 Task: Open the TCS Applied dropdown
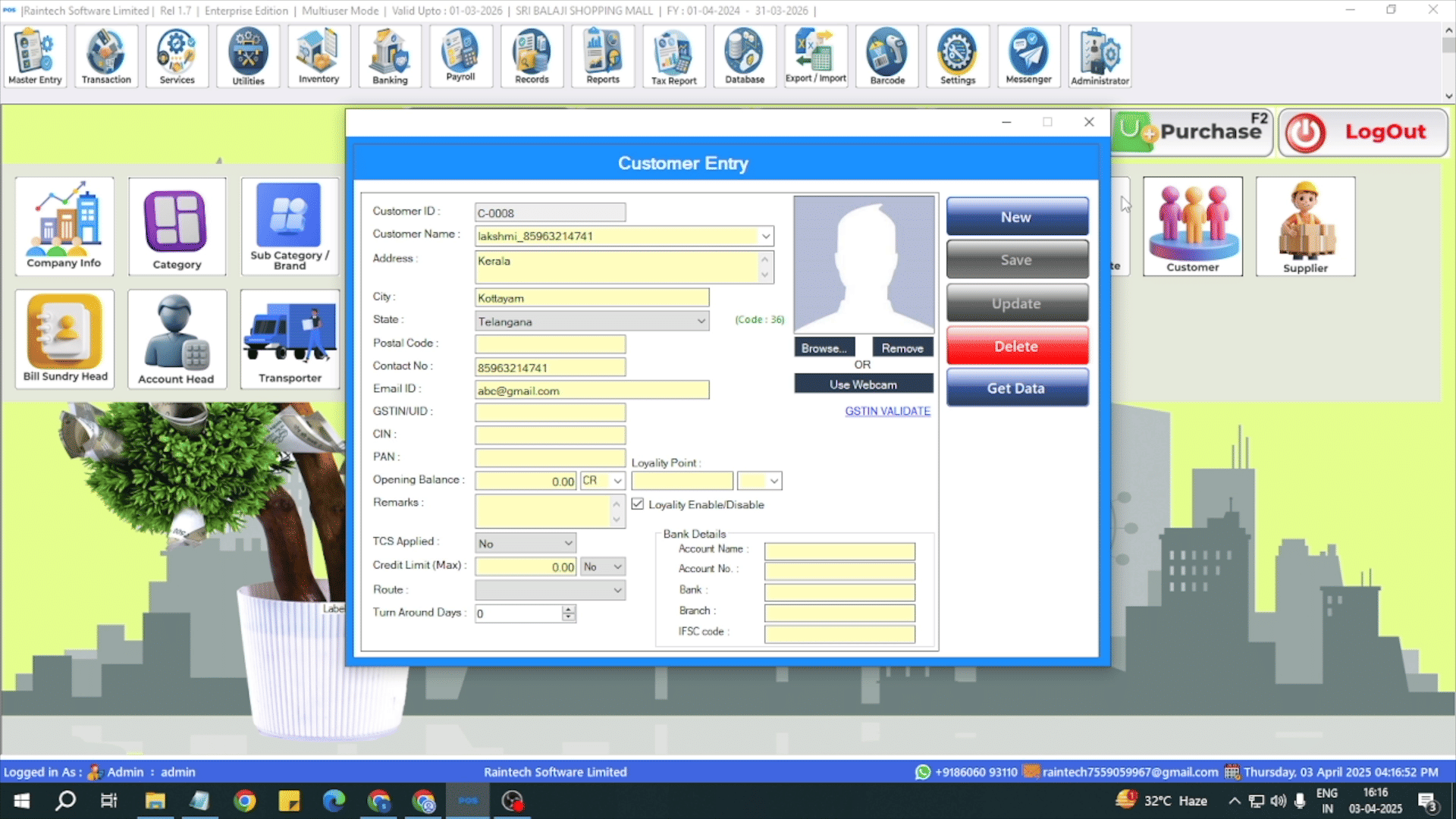(568, 544)
